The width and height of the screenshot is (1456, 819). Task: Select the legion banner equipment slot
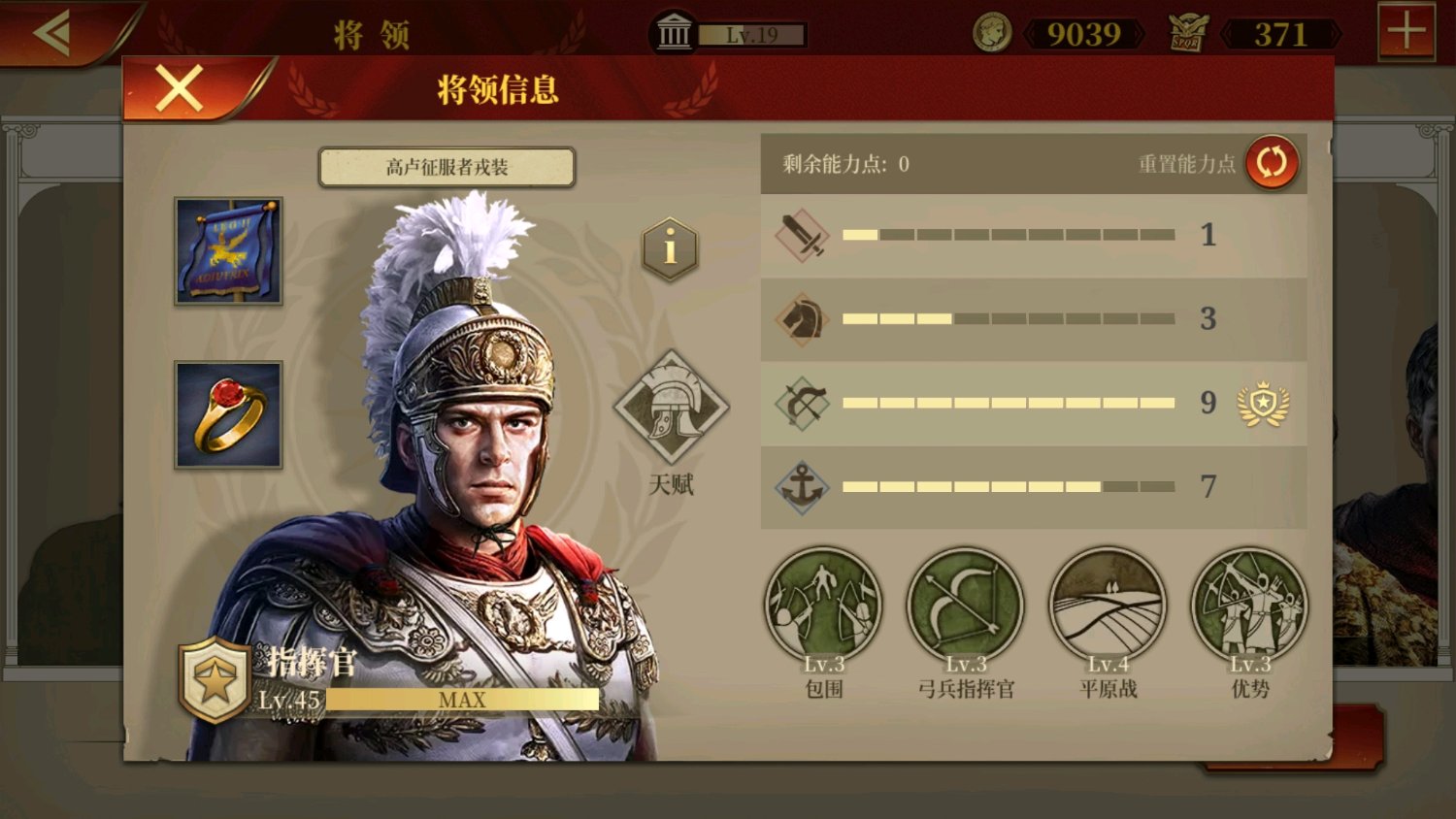[228, 251]
